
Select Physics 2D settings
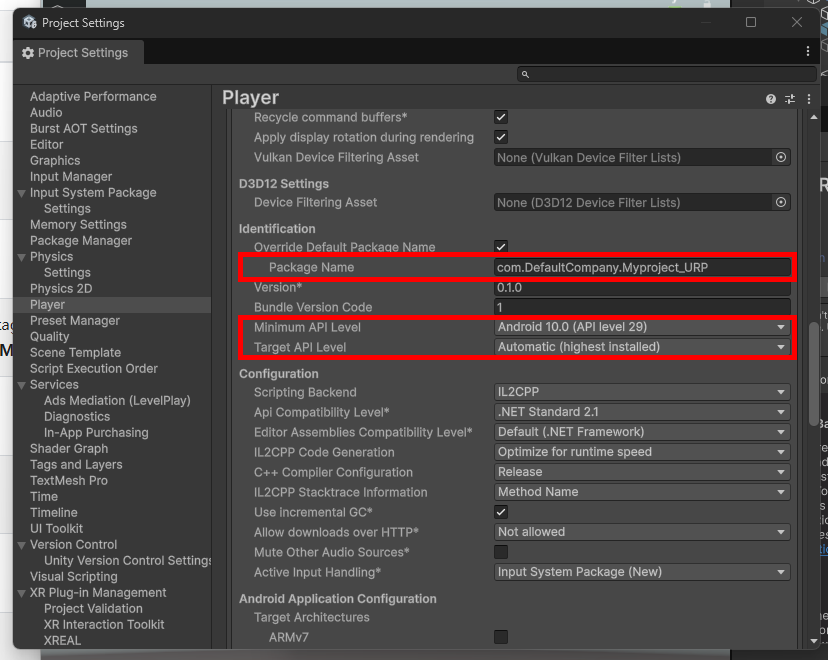click(61, 289)
